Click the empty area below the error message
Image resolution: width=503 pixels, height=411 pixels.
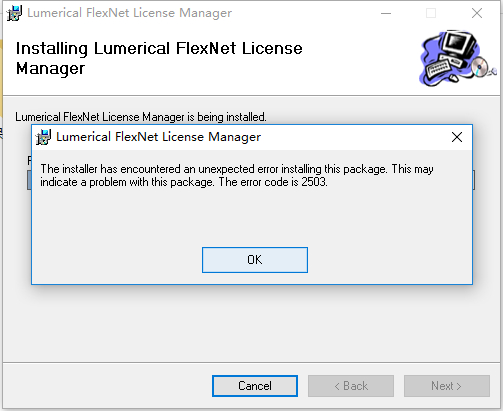pos(252,217)
